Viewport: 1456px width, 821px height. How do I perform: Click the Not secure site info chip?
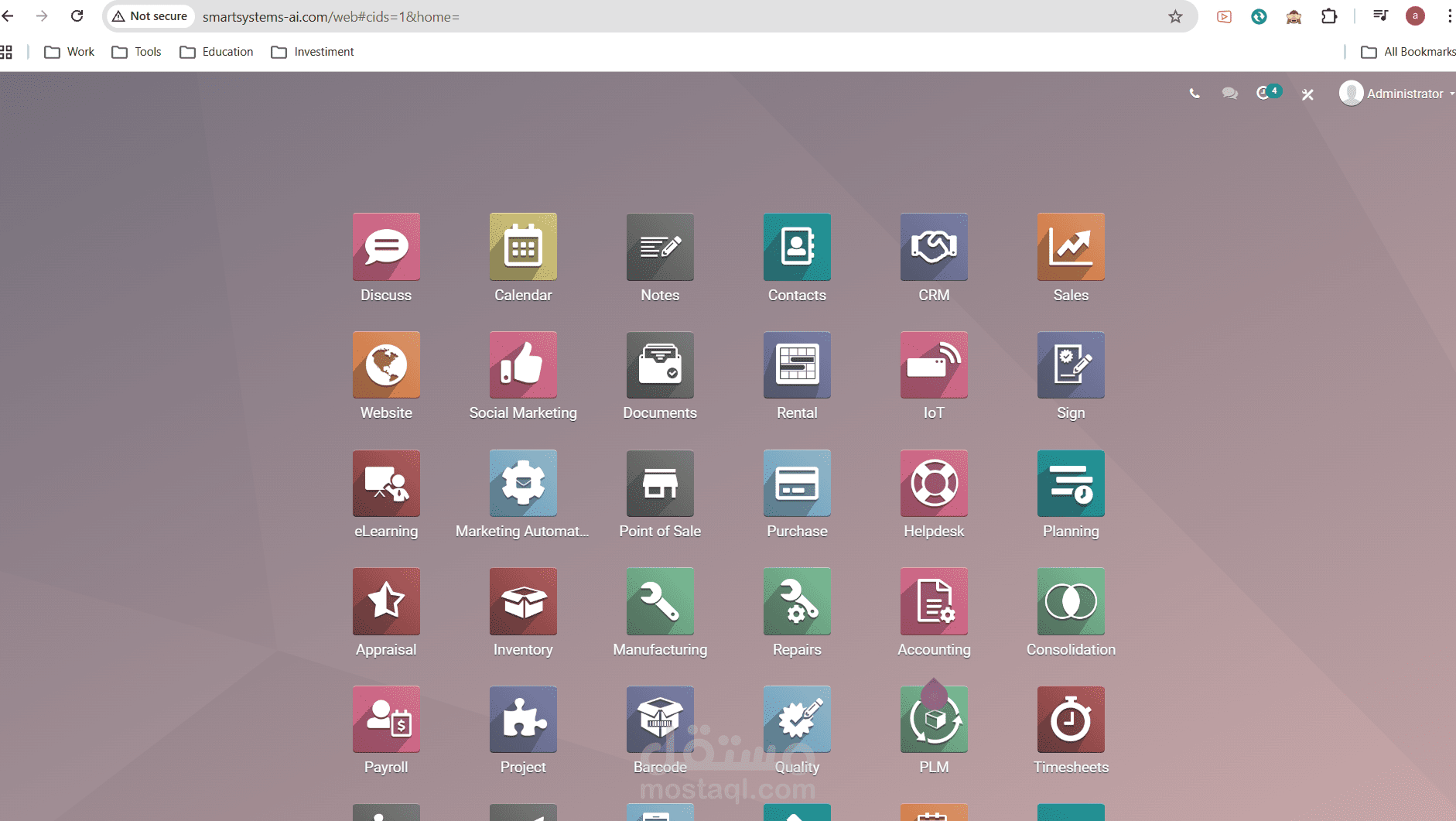click(150, 16)
